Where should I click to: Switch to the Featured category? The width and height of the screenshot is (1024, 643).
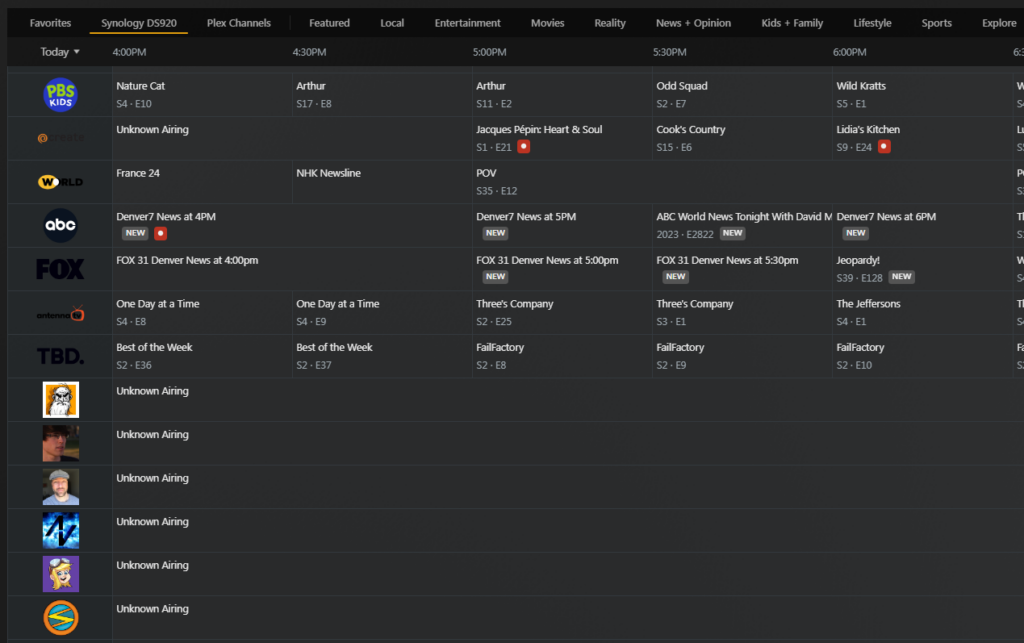[x=329, y=23]
